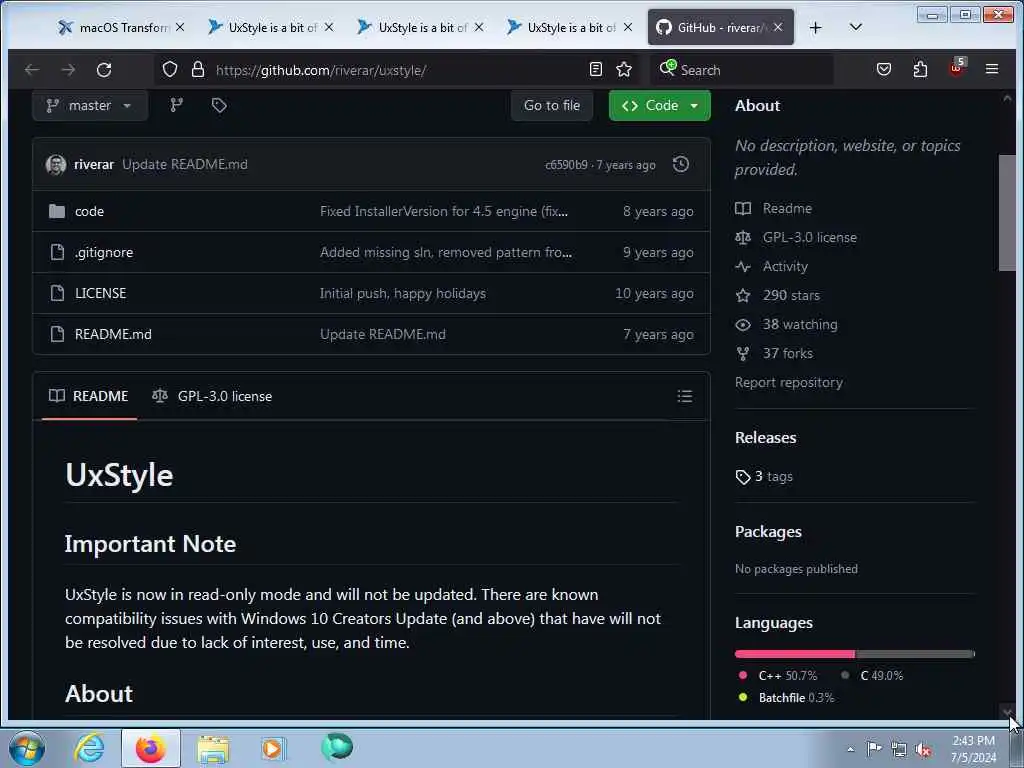Click the C++ 50.7% language
The height and width of the screenshot is (768, 1024).
click(778, 676)
